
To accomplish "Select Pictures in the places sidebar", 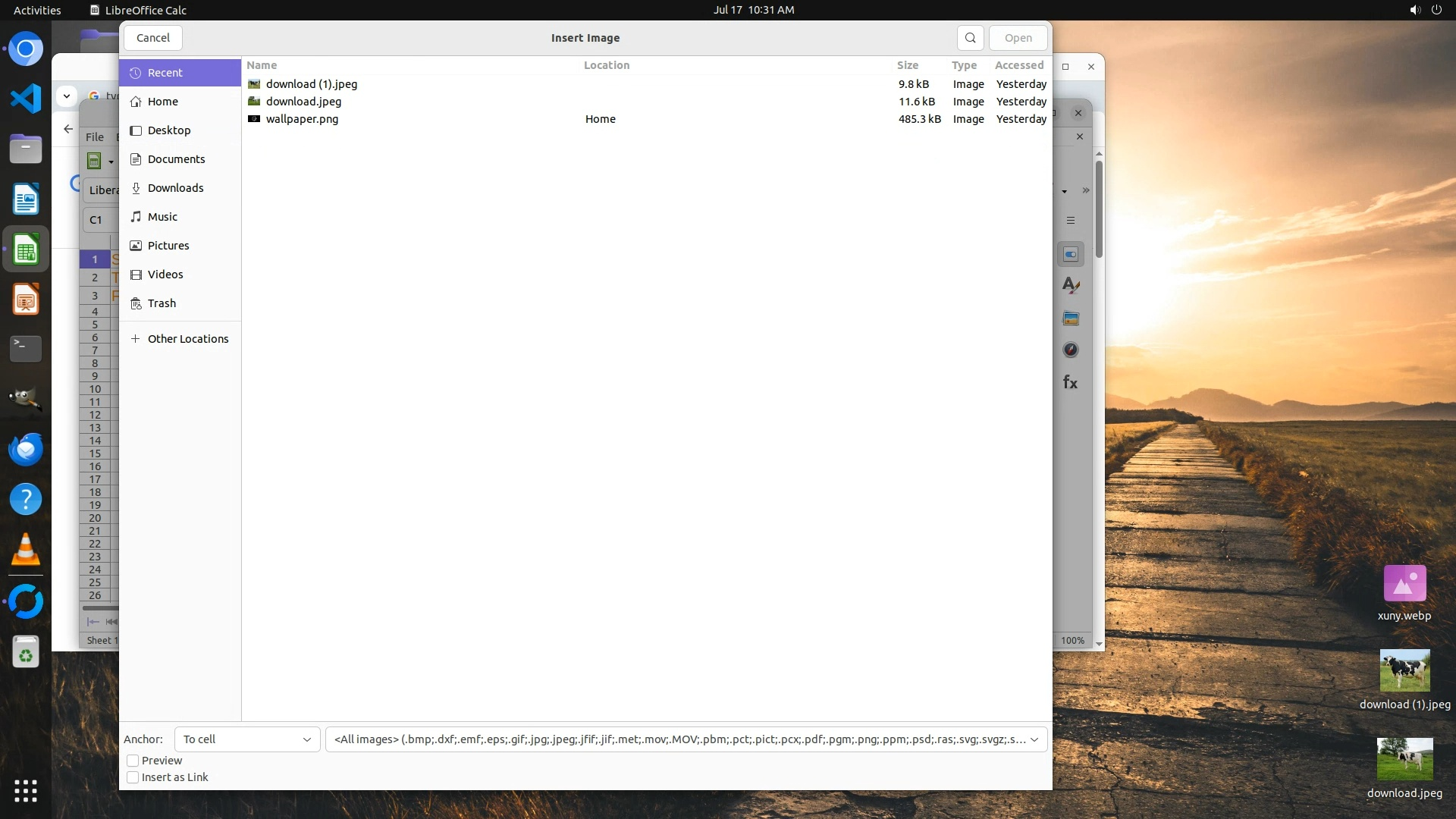I will (x=168, y=246).
